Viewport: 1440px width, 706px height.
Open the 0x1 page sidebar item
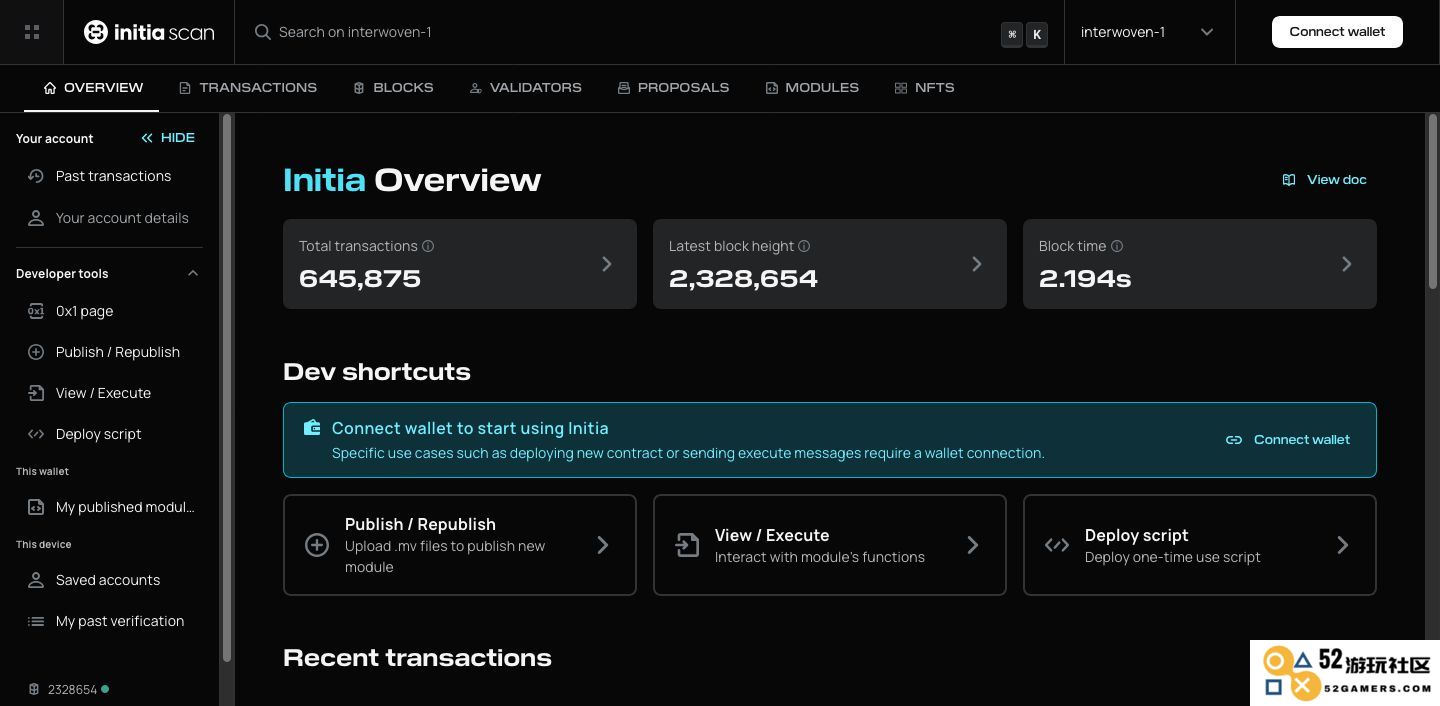pos(110,311)
